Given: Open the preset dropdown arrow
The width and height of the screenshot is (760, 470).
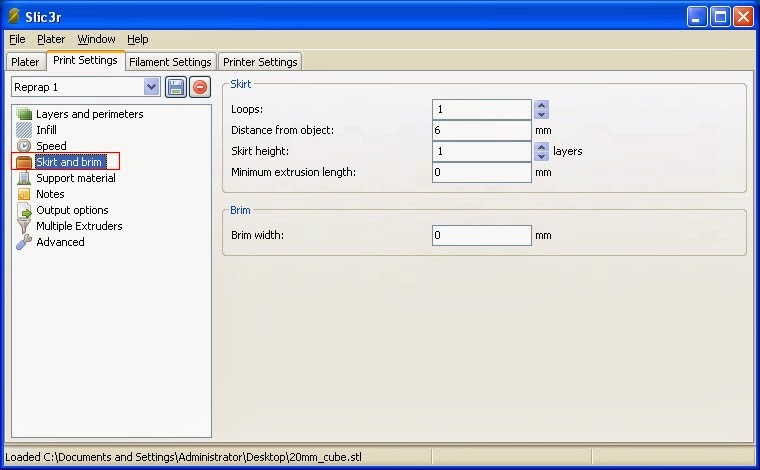Looking at the screenshot, I should (152, 87).
